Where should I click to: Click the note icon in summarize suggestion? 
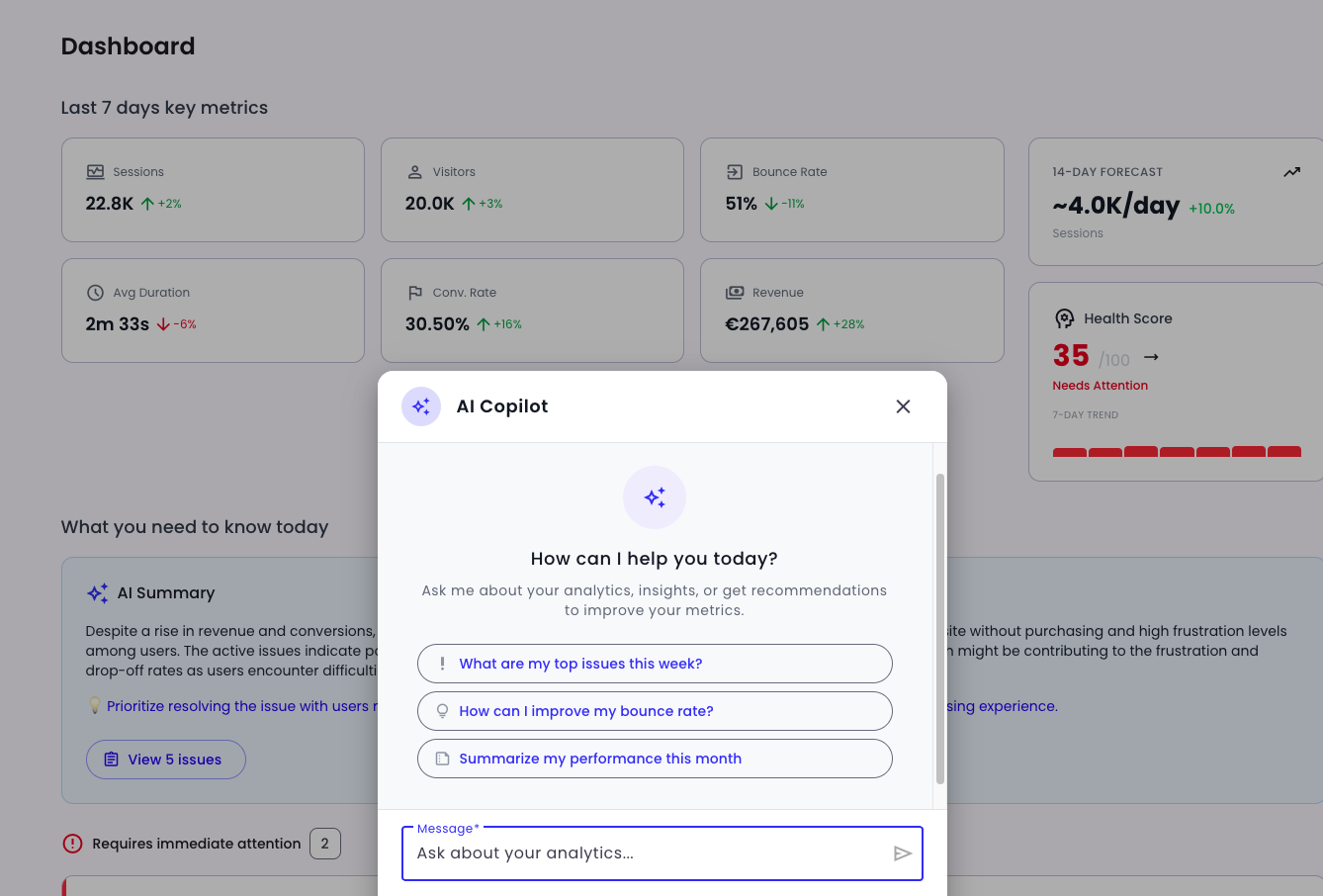coord(442,759)
